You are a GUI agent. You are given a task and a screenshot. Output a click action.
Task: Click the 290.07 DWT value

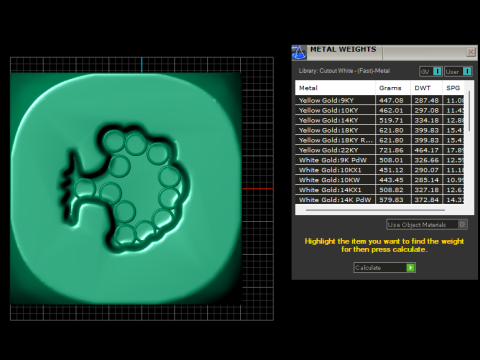pos(427,170)
